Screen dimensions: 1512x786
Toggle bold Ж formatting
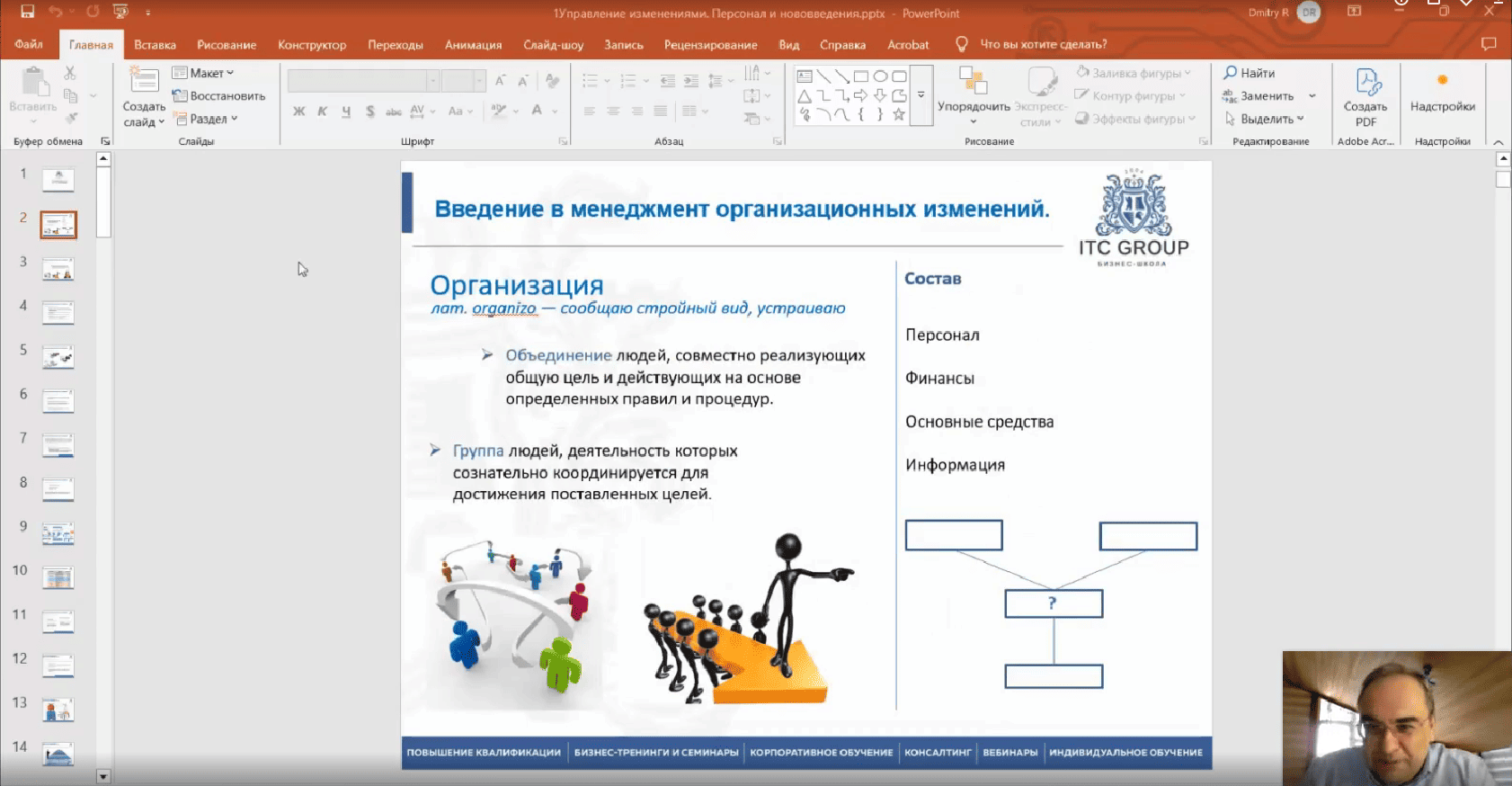[x=298, y=112]
